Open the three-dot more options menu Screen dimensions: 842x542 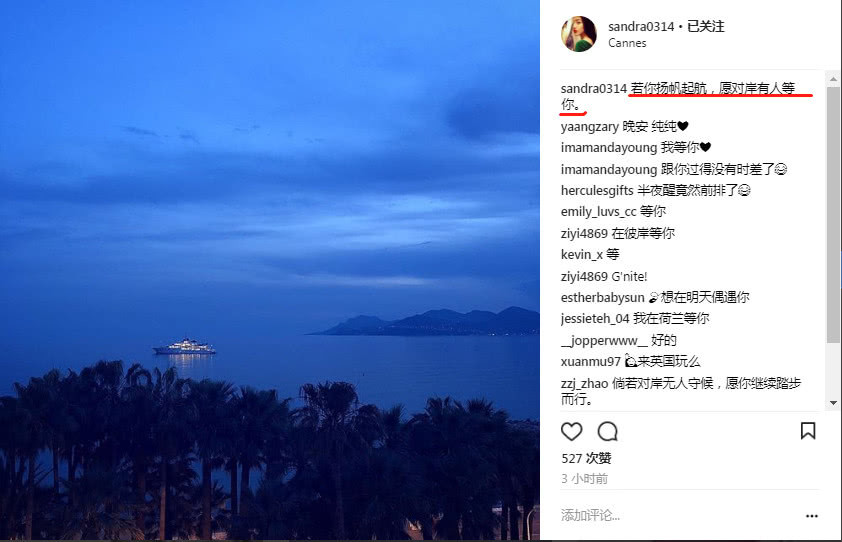pyautogui.click(x=812, y=516)
